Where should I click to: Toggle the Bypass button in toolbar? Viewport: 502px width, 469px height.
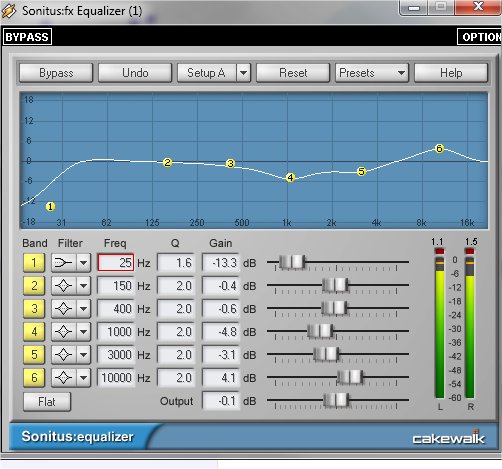[x=56, y=73]
